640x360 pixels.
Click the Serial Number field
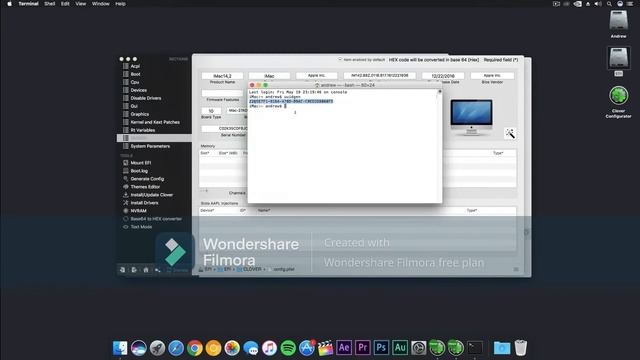click(224, 128)
